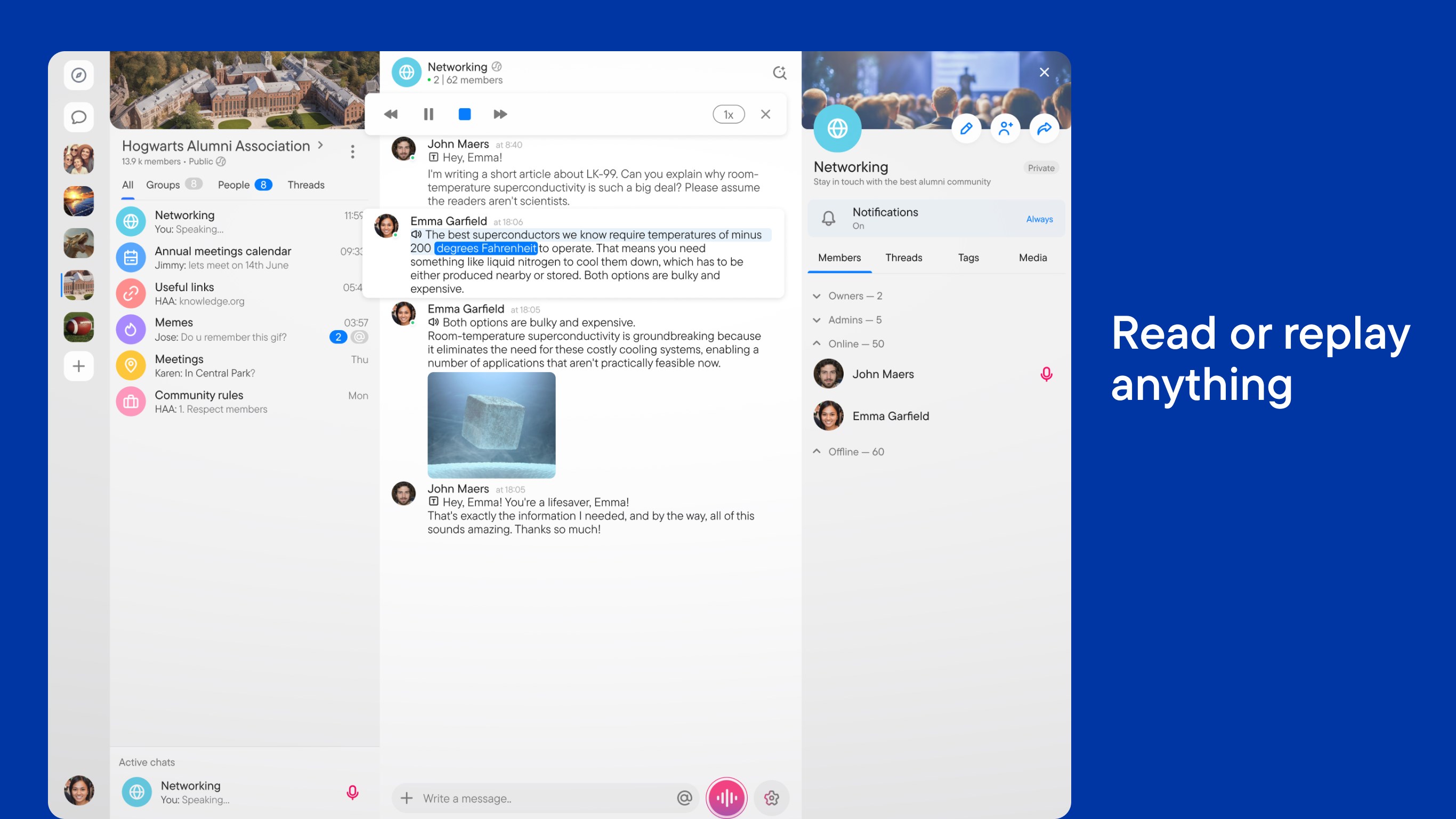
Task: Click the add member icon in group info
Action: [x=1006, y=129]
